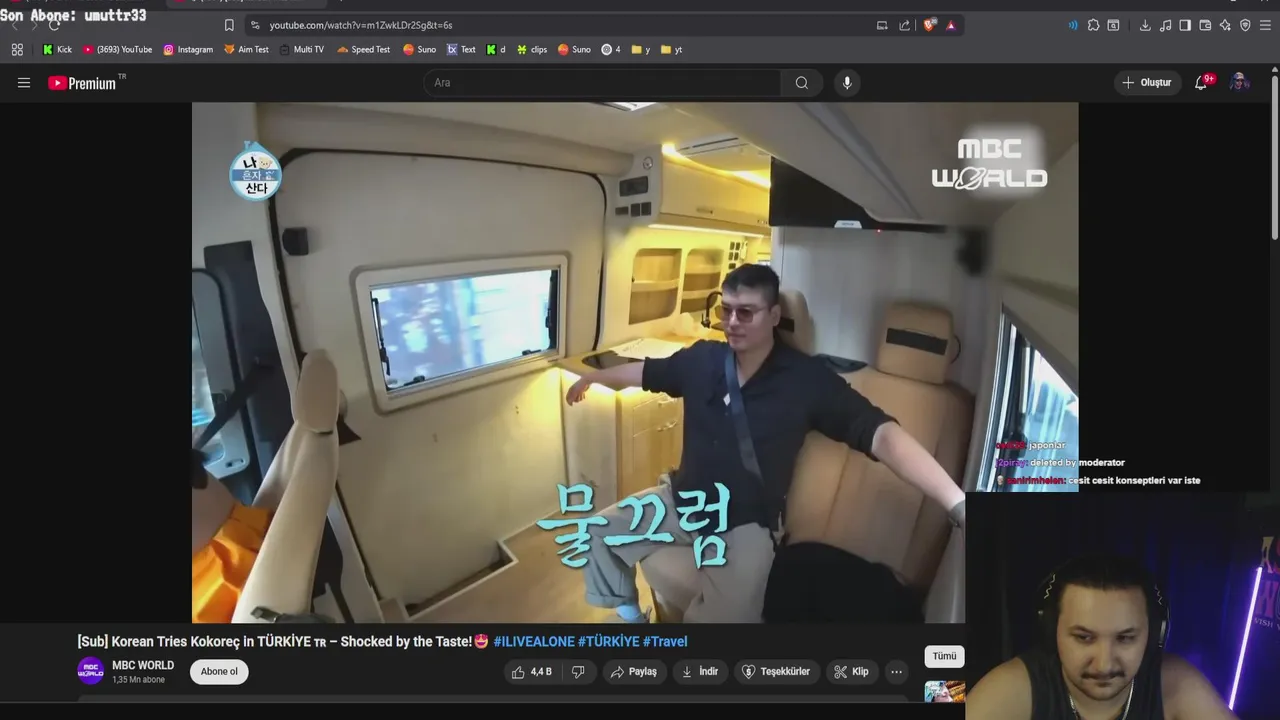This screenshot has width=1280, height=720.
Task: Subscribe with the Abone ol button
Action: (x=219, y=672)
